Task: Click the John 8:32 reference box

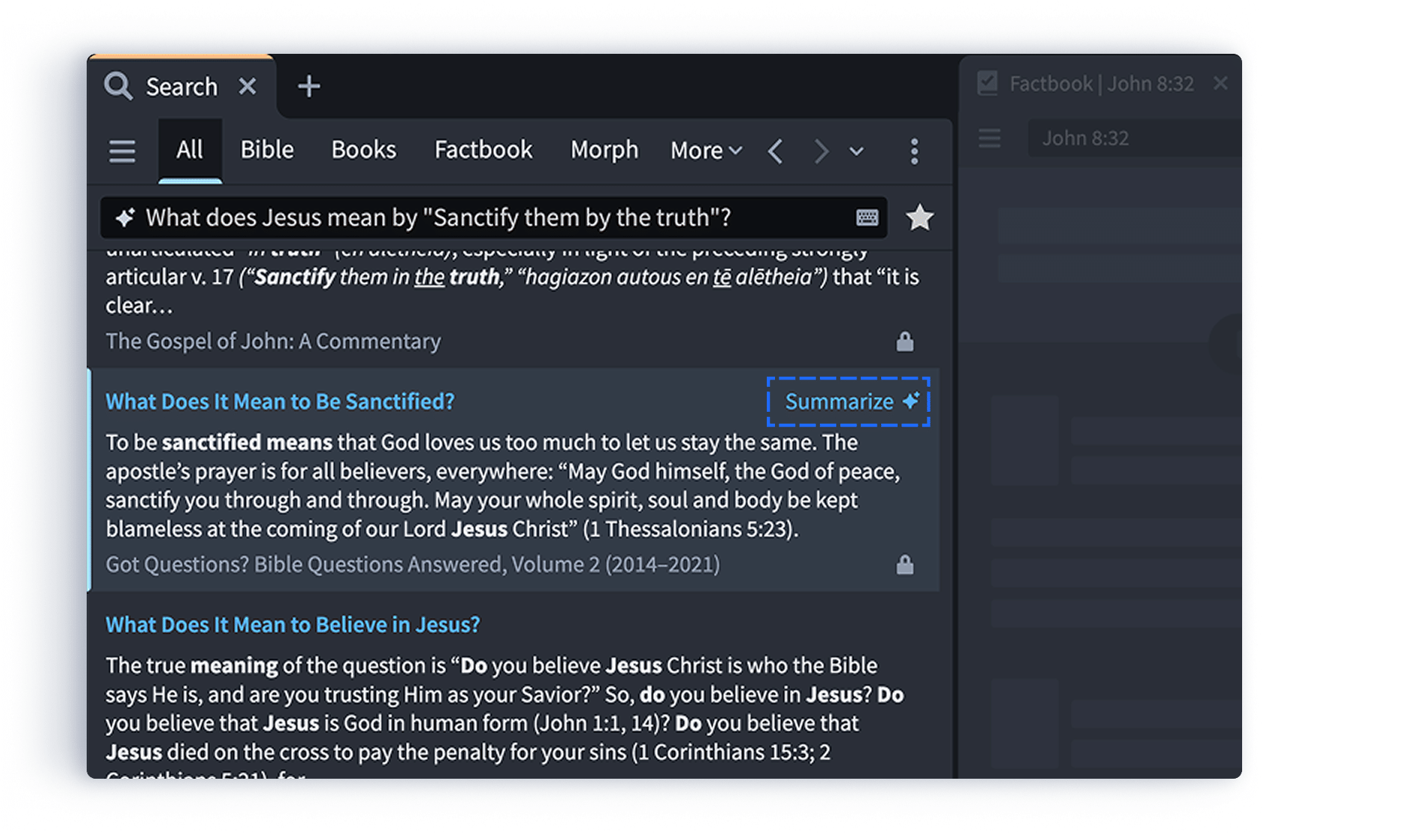Action: [1134, 138]
